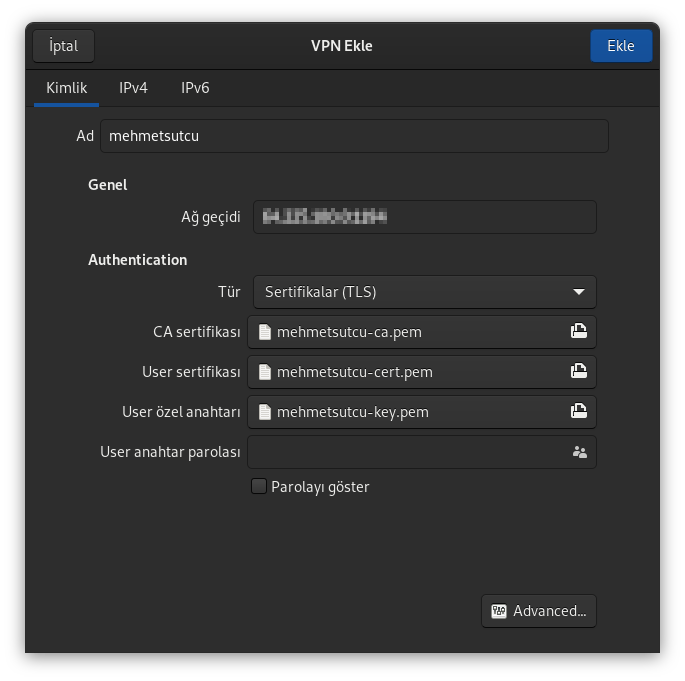Click the Ağ geçidi gateway field
This screenshot has height=681, width=685.
(424, 216)
